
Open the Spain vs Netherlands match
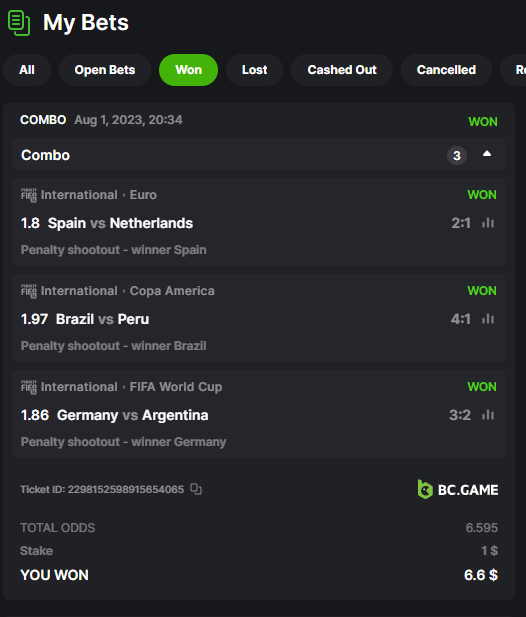120,223
